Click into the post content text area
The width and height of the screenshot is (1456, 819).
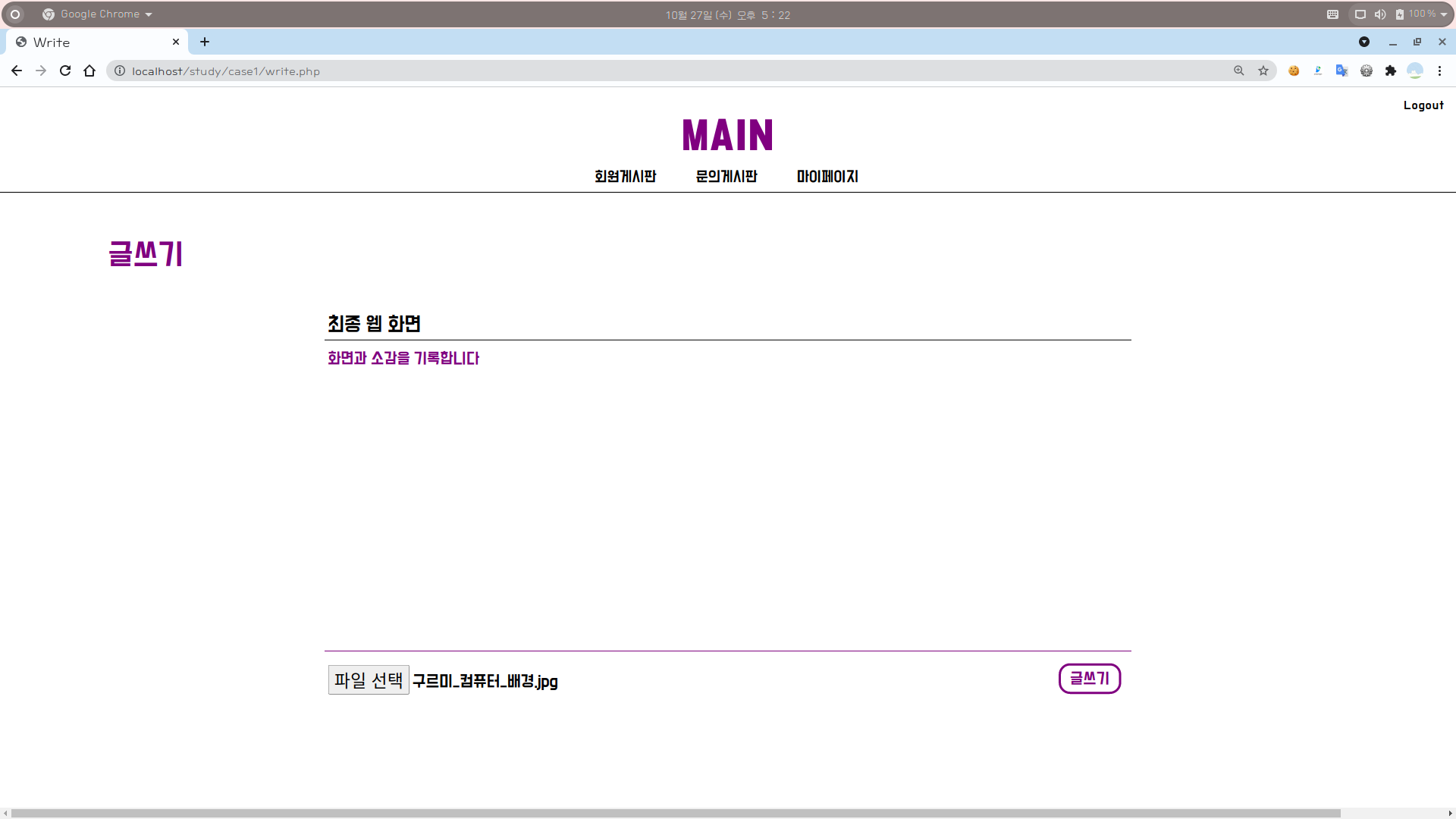pyautogui.click(x=726, y=493)
